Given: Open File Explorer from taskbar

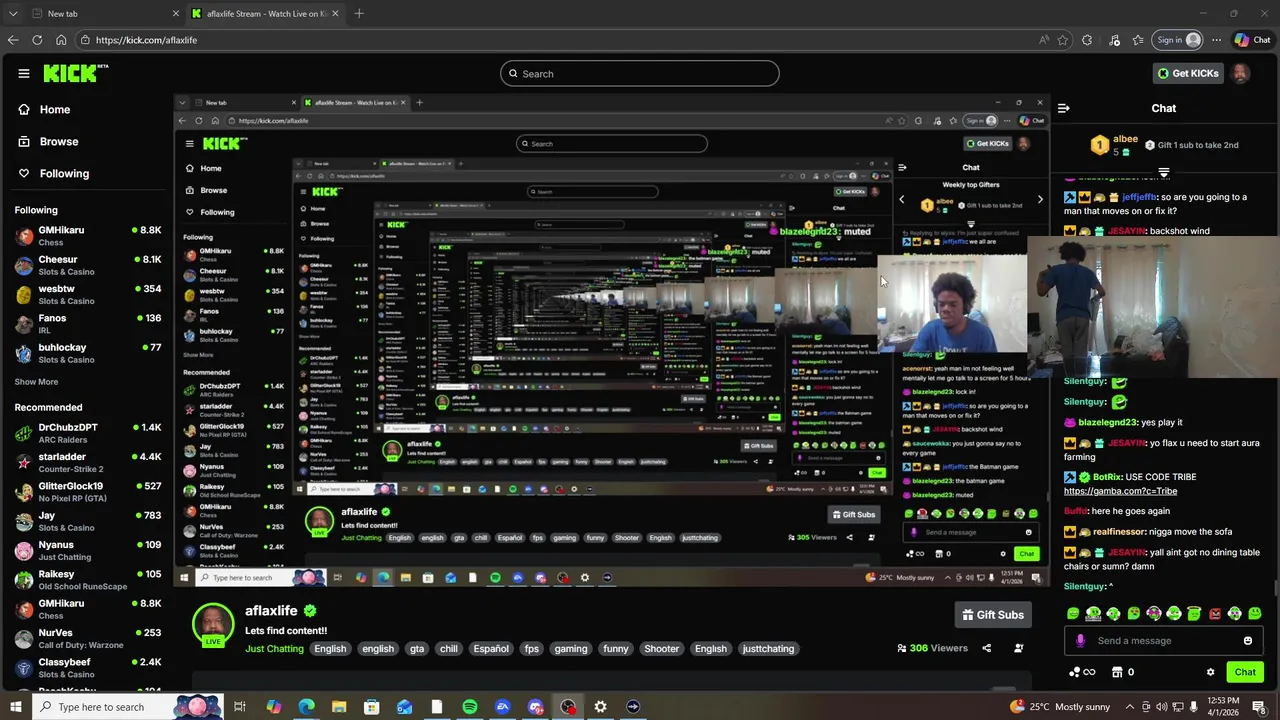Looking at the screenshot, I should click(x=339, y=707).
